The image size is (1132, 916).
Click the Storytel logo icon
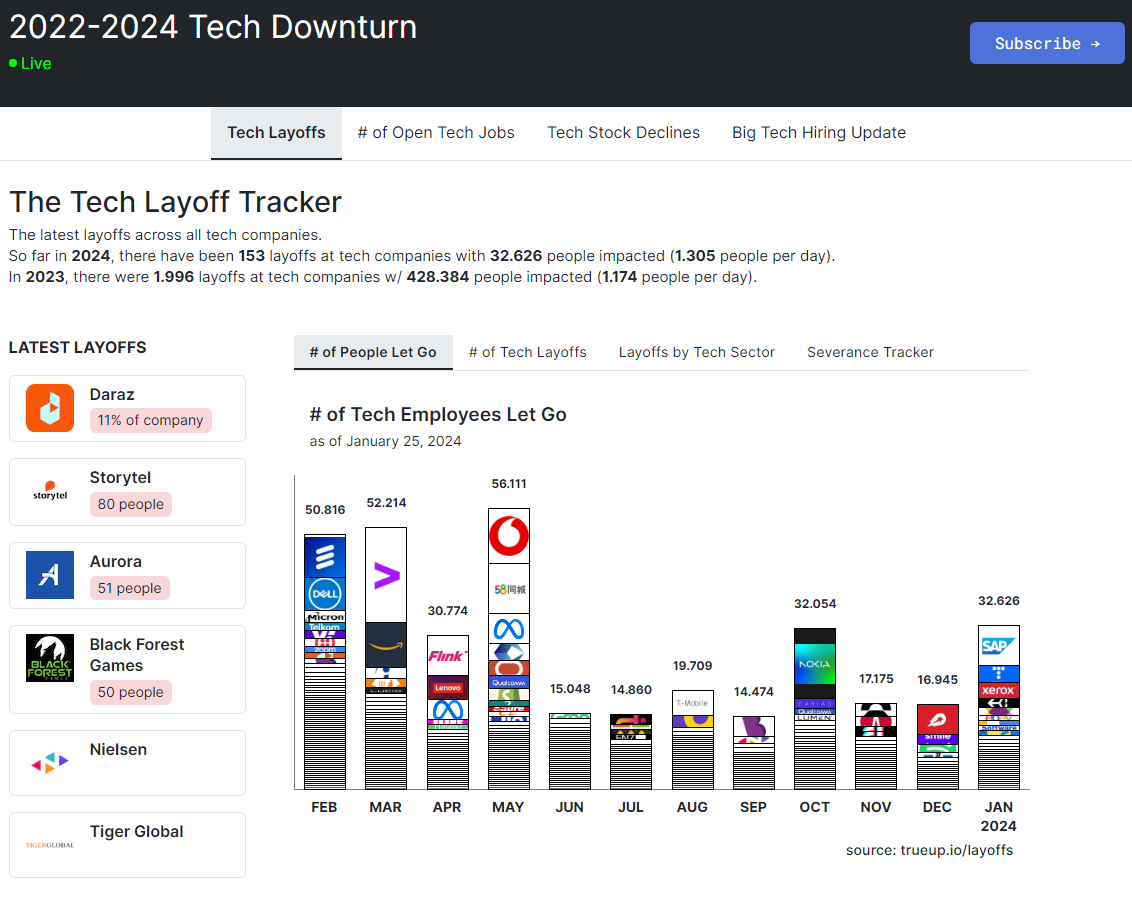click(50, 491)
